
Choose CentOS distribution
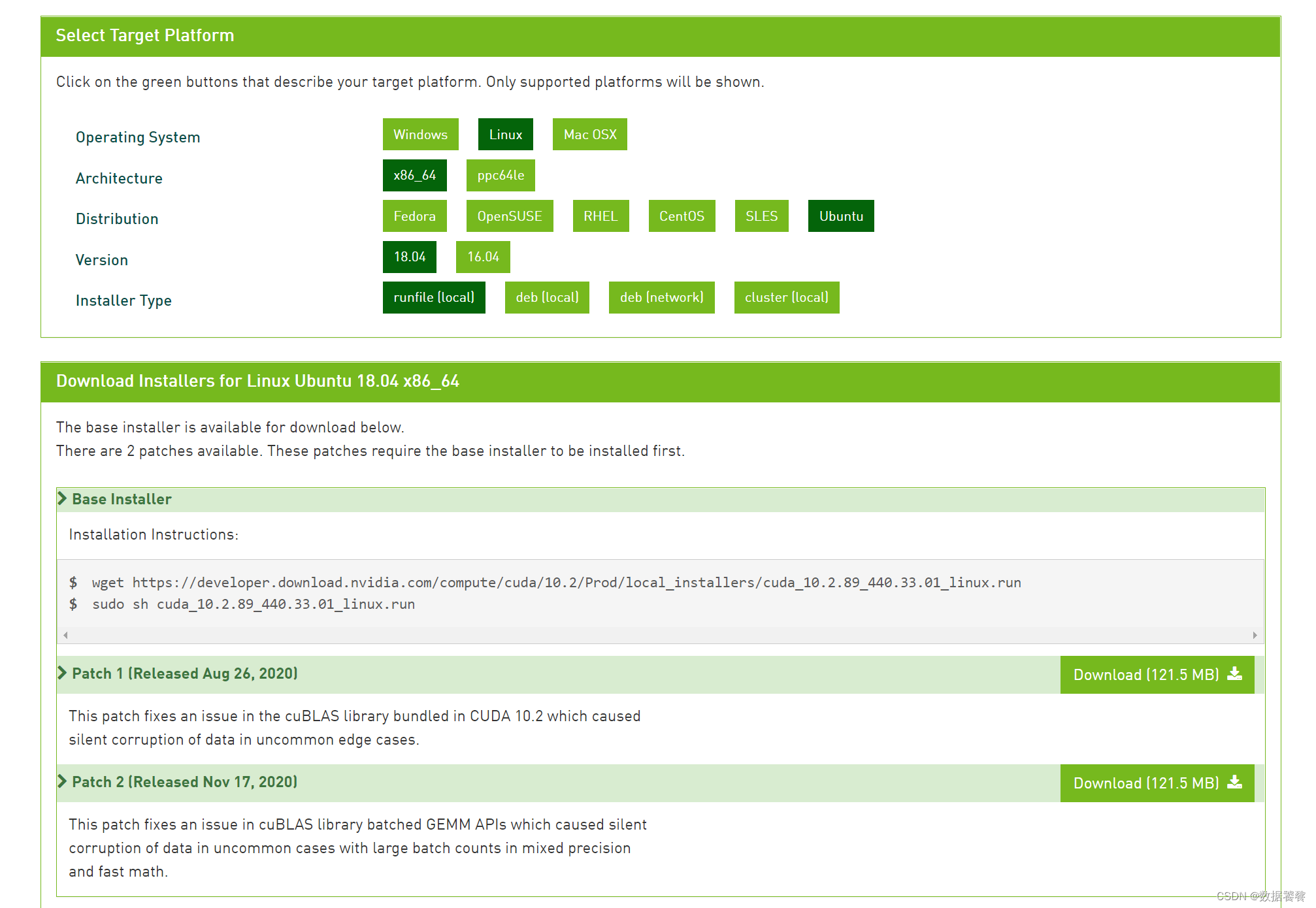(x=682, y=216)
